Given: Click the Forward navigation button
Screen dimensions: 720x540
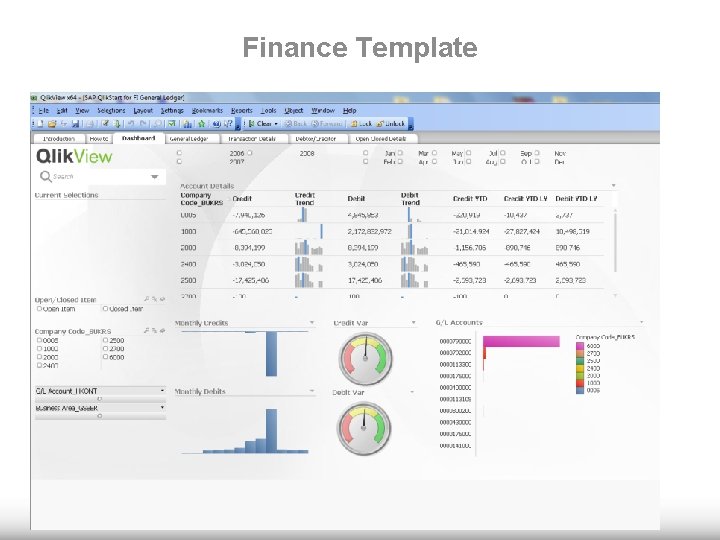Looking at the screenshot, I should 326,124.
